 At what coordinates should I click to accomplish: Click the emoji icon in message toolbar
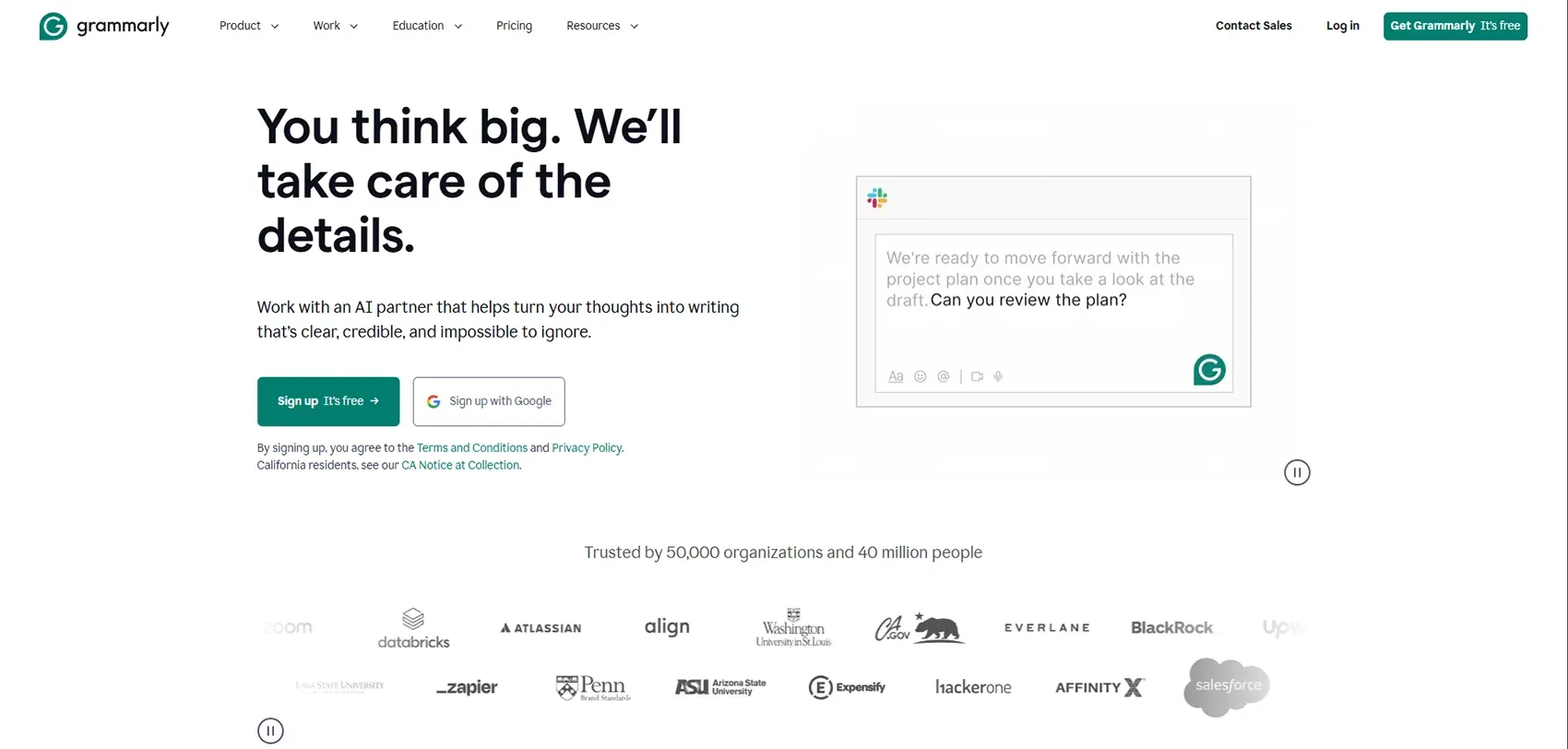click(x=920, y=376)
